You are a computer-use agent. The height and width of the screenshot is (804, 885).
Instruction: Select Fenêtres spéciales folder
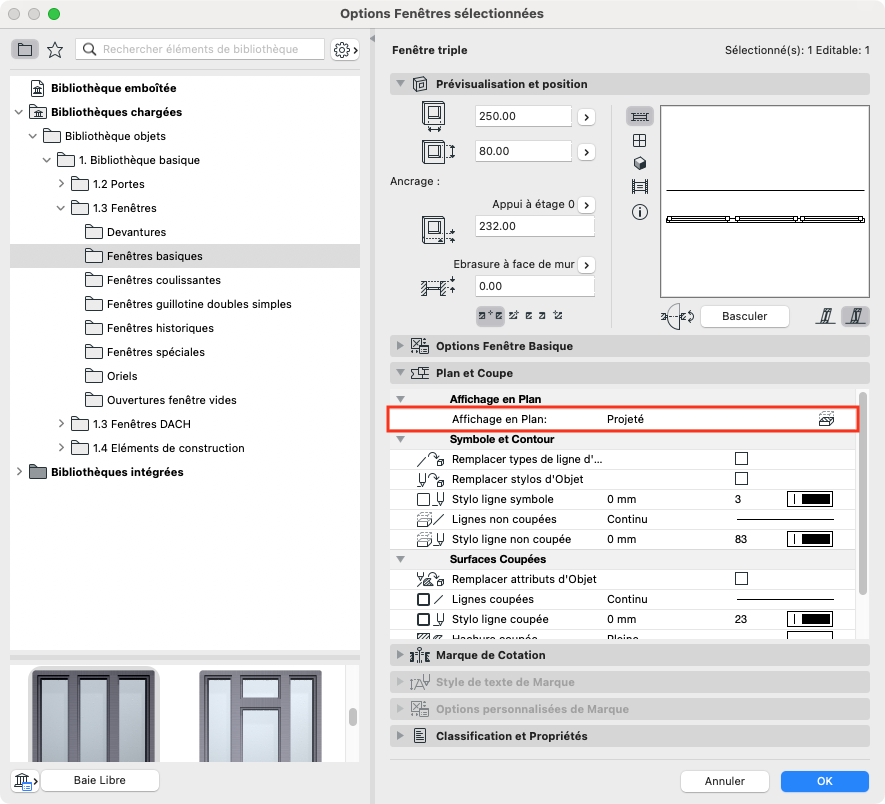click(185, 352)
